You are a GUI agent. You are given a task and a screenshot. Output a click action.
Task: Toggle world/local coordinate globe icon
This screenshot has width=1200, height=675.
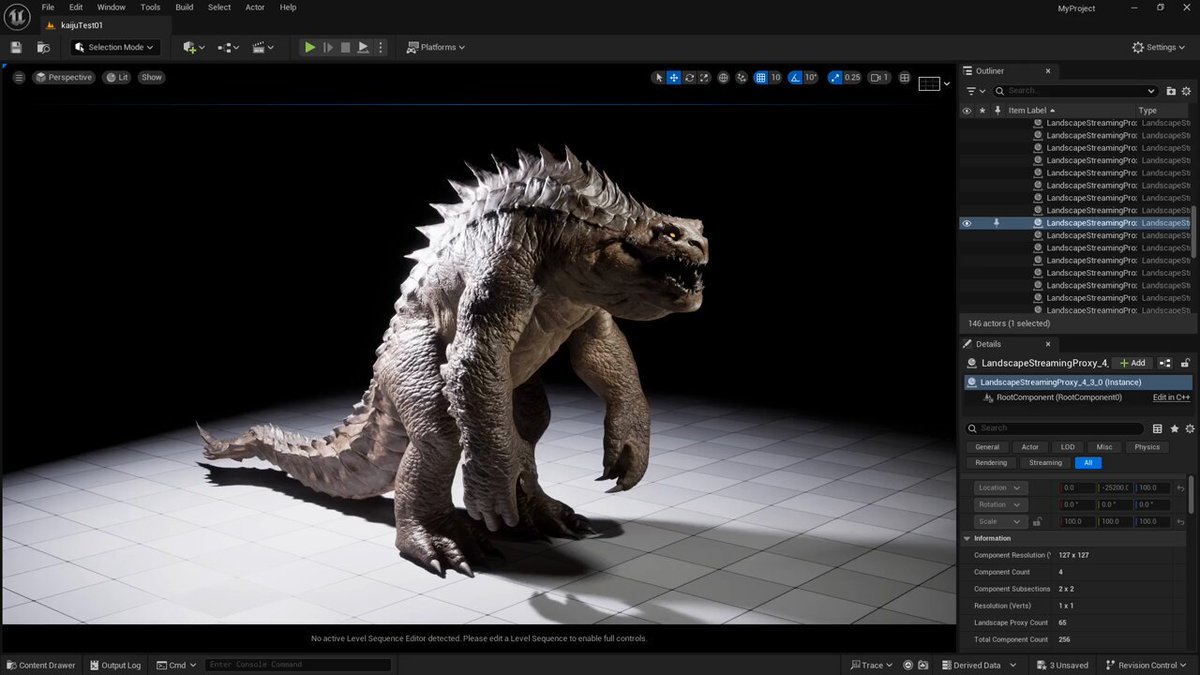(x=723, y=77)
